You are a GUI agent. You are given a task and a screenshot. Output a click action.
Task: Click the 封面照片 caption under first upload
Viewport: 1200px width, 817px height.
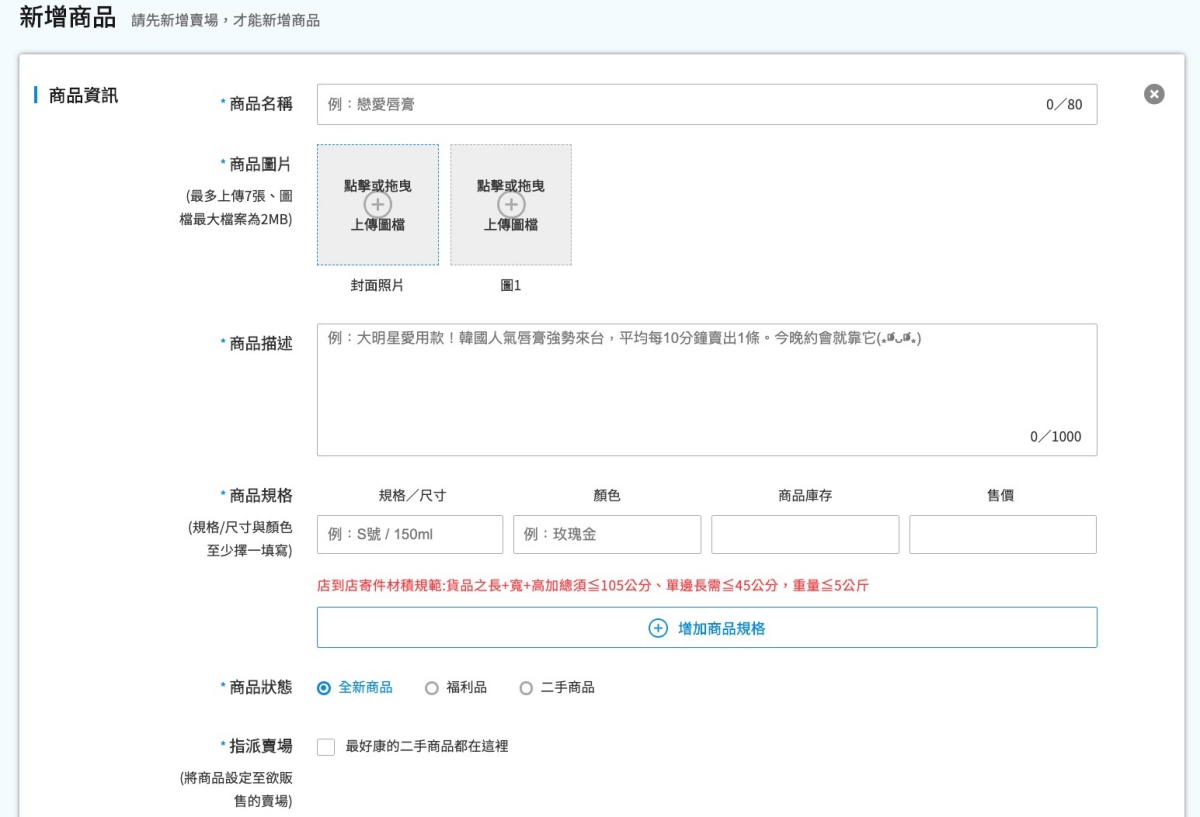click(x=378, y=286)
